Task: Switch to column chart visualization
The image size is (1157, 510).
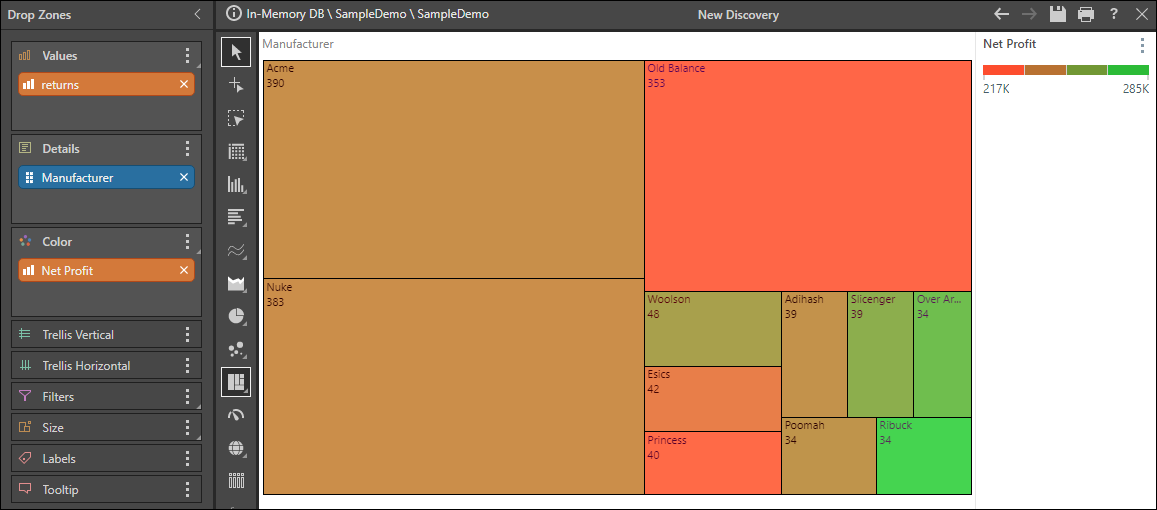Action: click(236, 185)
